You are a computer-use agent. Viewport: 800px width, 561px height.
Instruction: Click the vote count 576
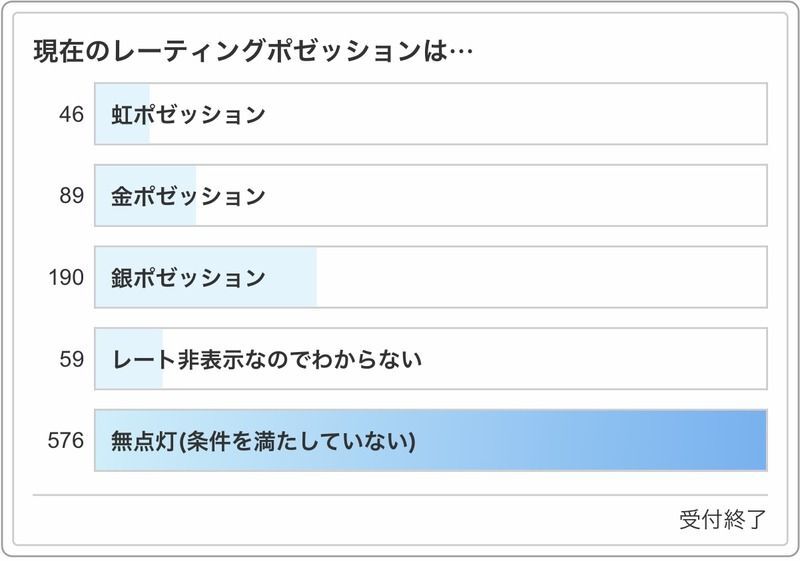pyautogui.click(x=66, y=440)
